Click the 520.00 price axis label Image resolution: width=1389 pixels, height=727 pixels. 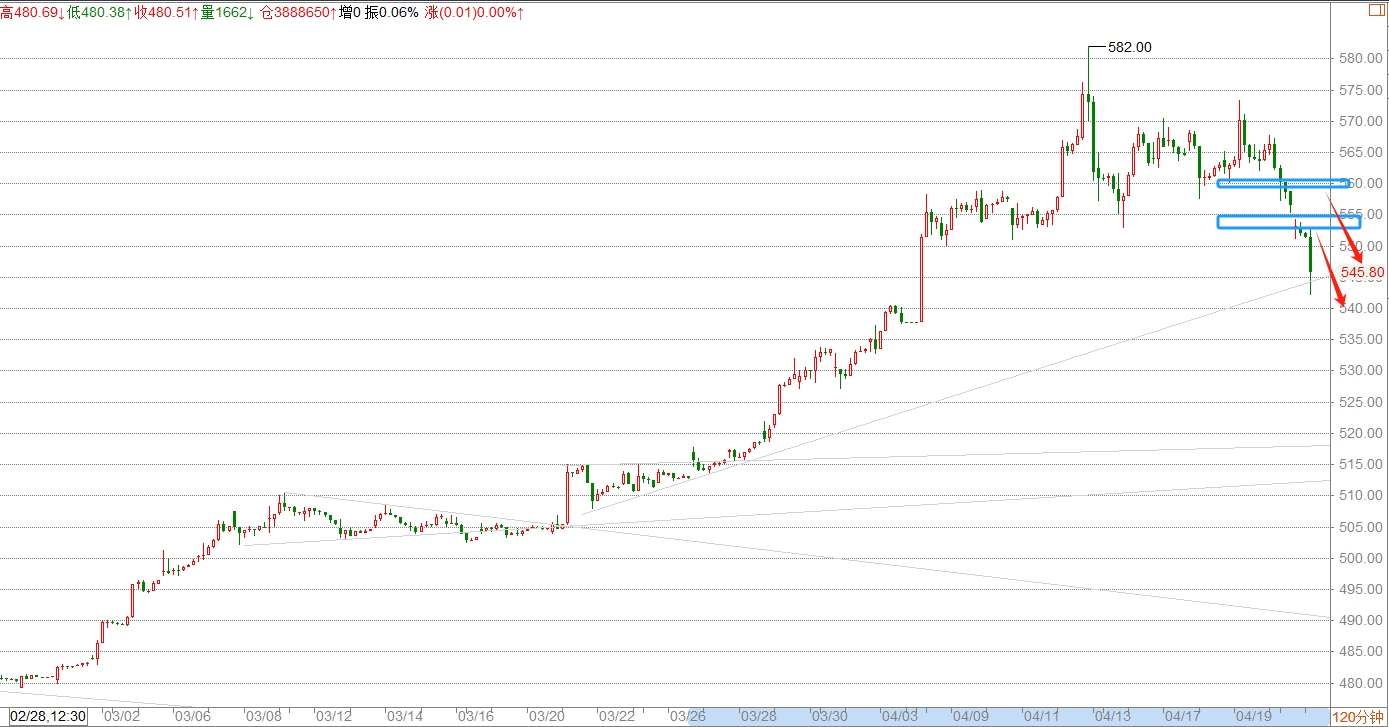(x=1362, y=433)
